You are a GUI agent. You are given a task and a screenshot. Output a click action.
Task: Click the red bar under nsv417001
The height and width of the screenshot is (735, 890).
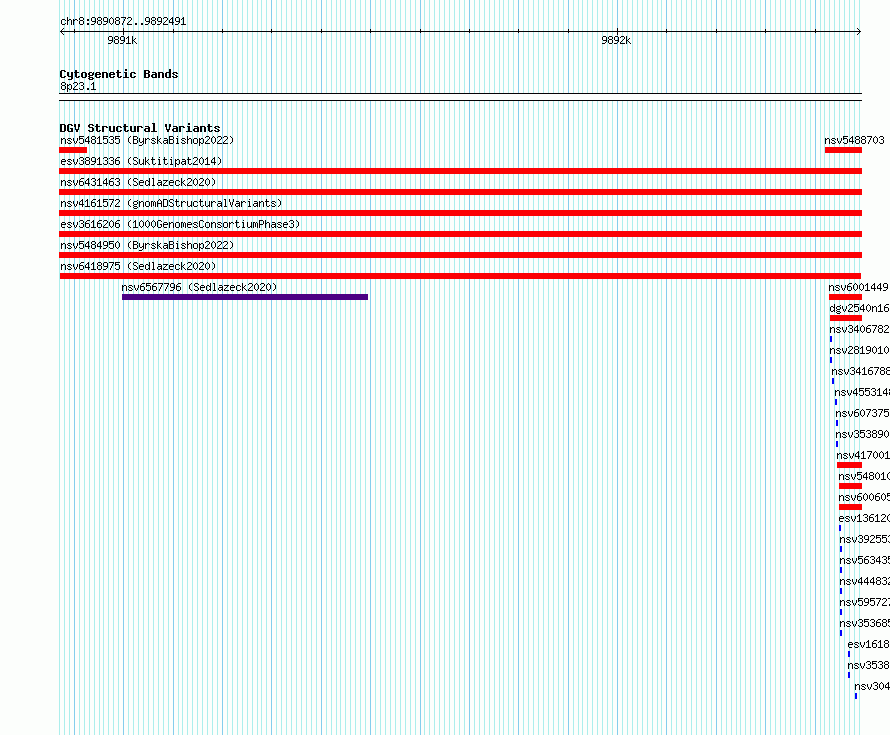click(x=849, y=465)
